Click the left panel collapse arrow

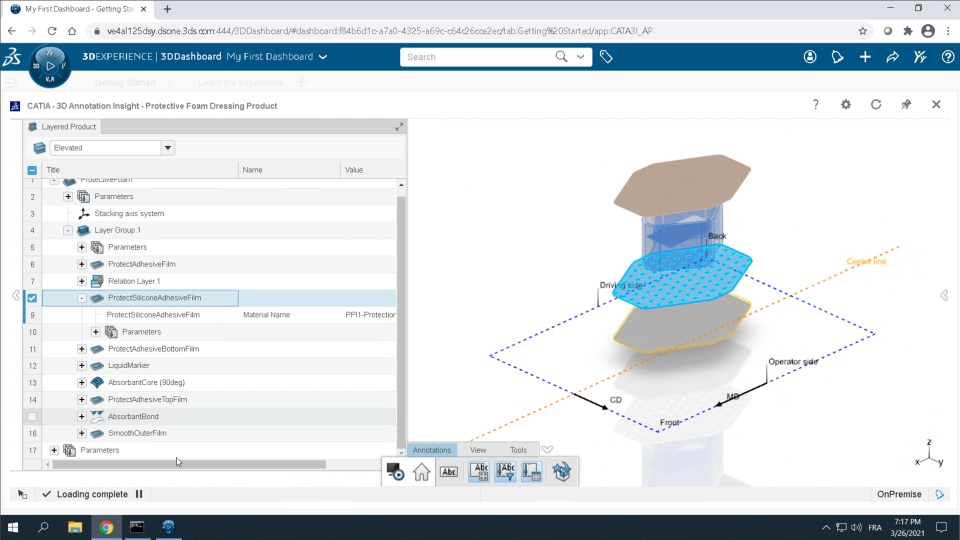[16, 296]
